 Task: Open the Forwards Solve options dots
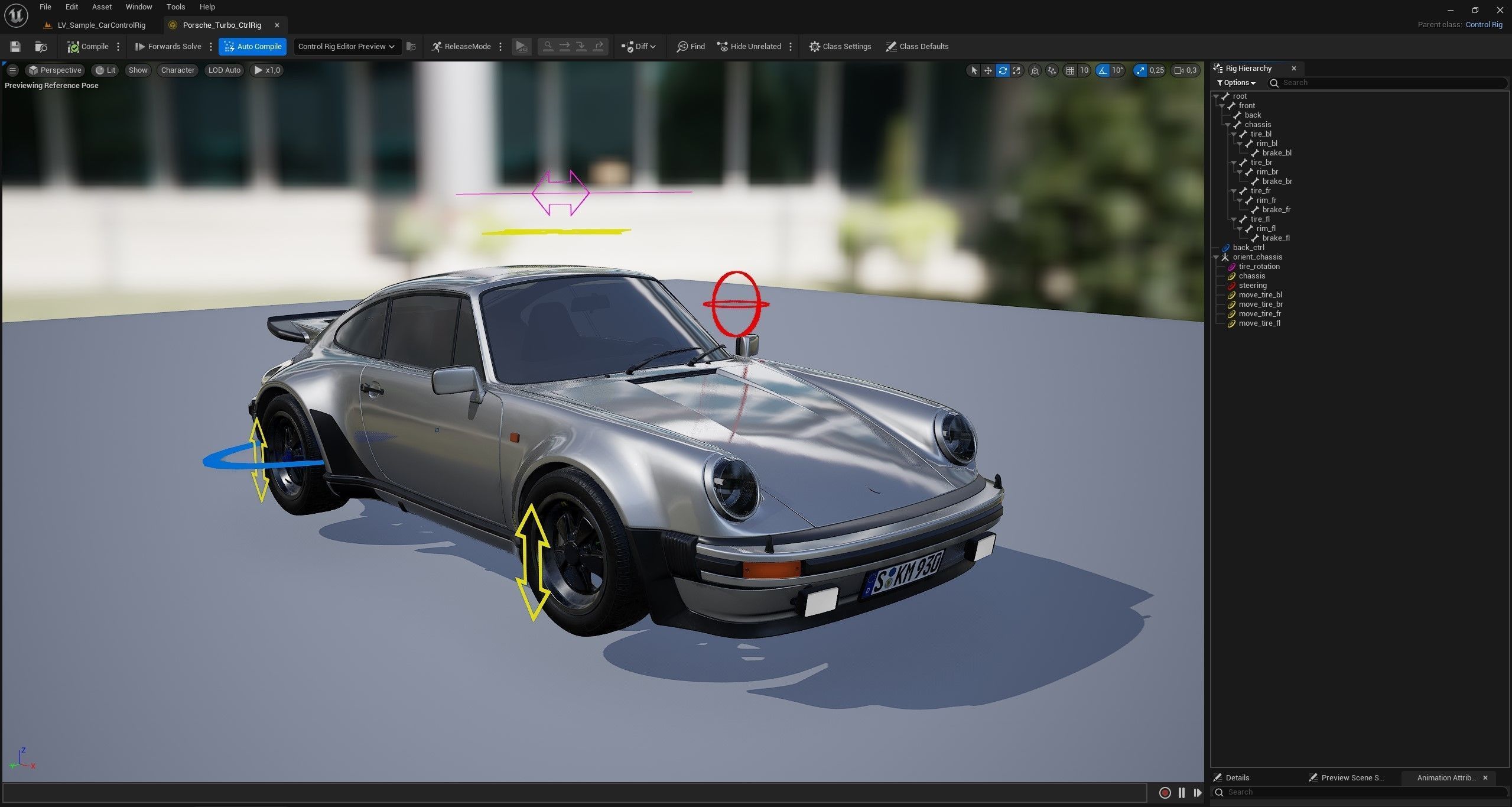tap(211, 47)
